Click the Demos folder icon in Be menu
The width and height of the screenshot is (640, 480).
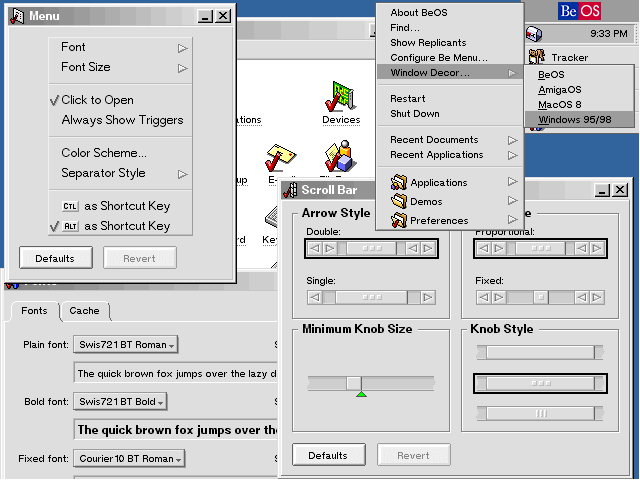[x=399, y=201]
